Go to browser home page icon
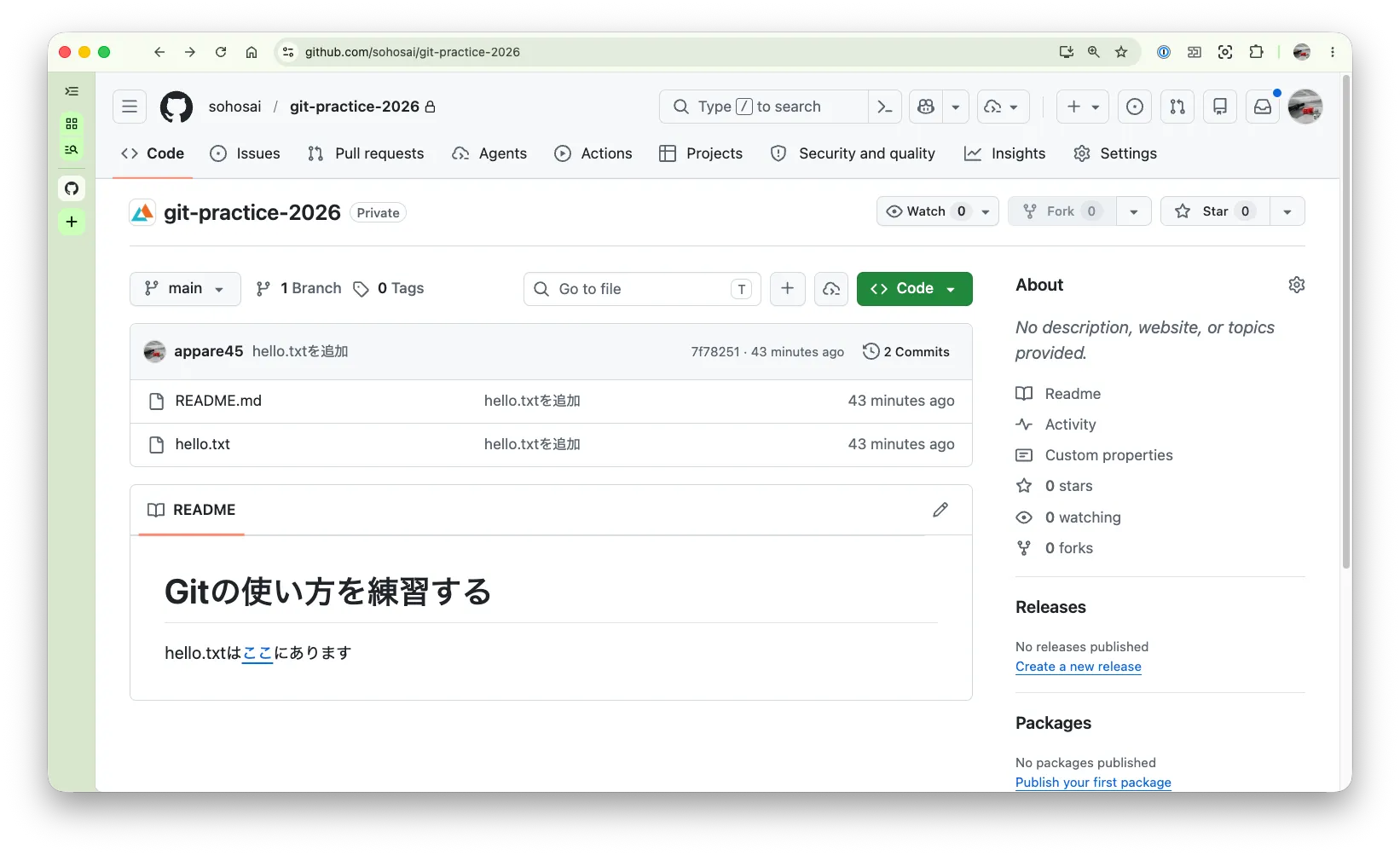The image size is (1400, 855). (x=252, y=52)
